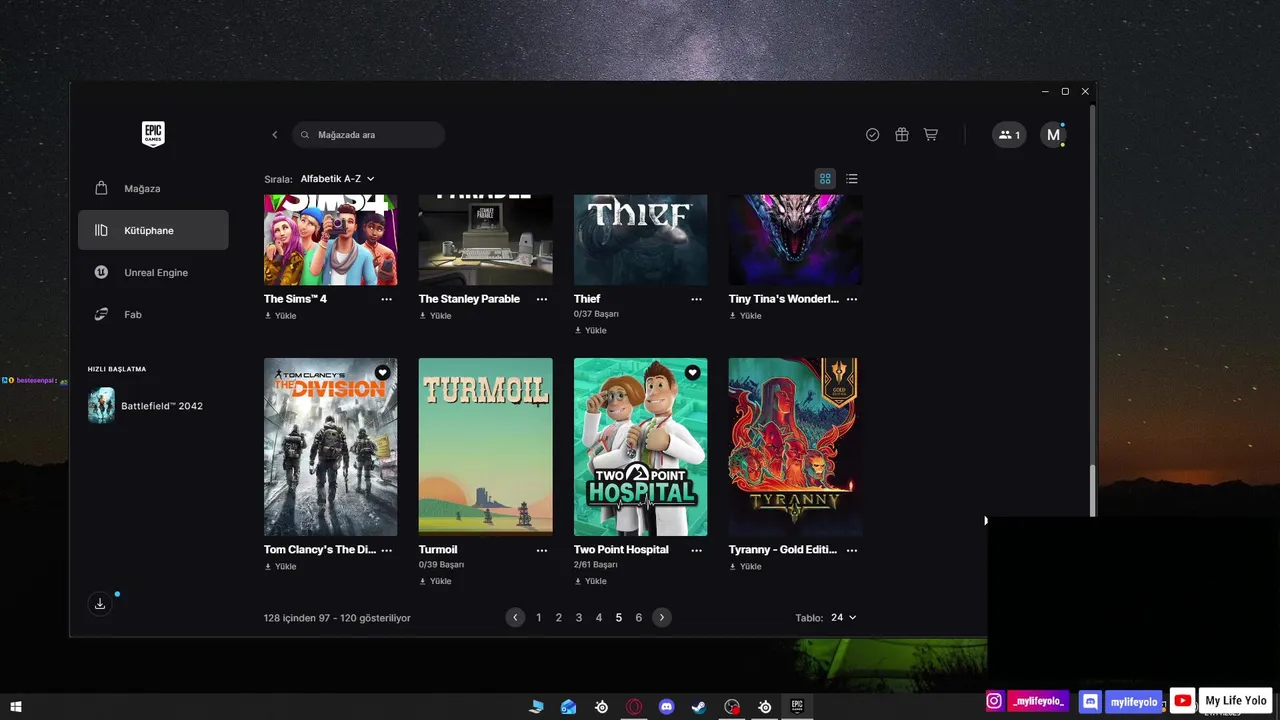Install Tyranny Gold Edition via Yükle

pos(745,567)
